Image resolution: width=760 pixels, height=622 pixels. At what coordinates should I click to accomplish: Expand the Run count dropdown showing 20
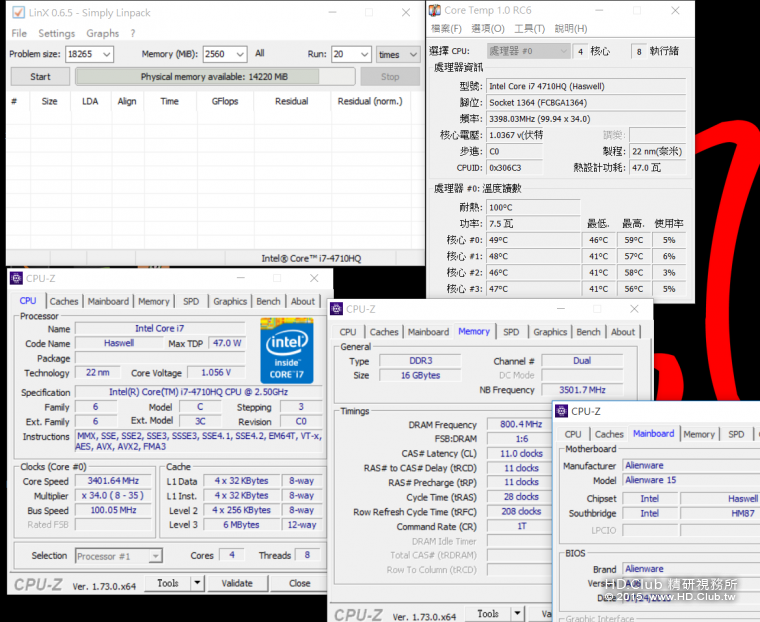tap(364, 54)
